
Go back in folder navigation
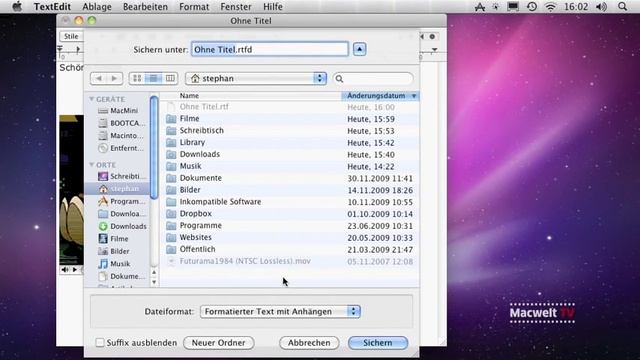[98, 78]
